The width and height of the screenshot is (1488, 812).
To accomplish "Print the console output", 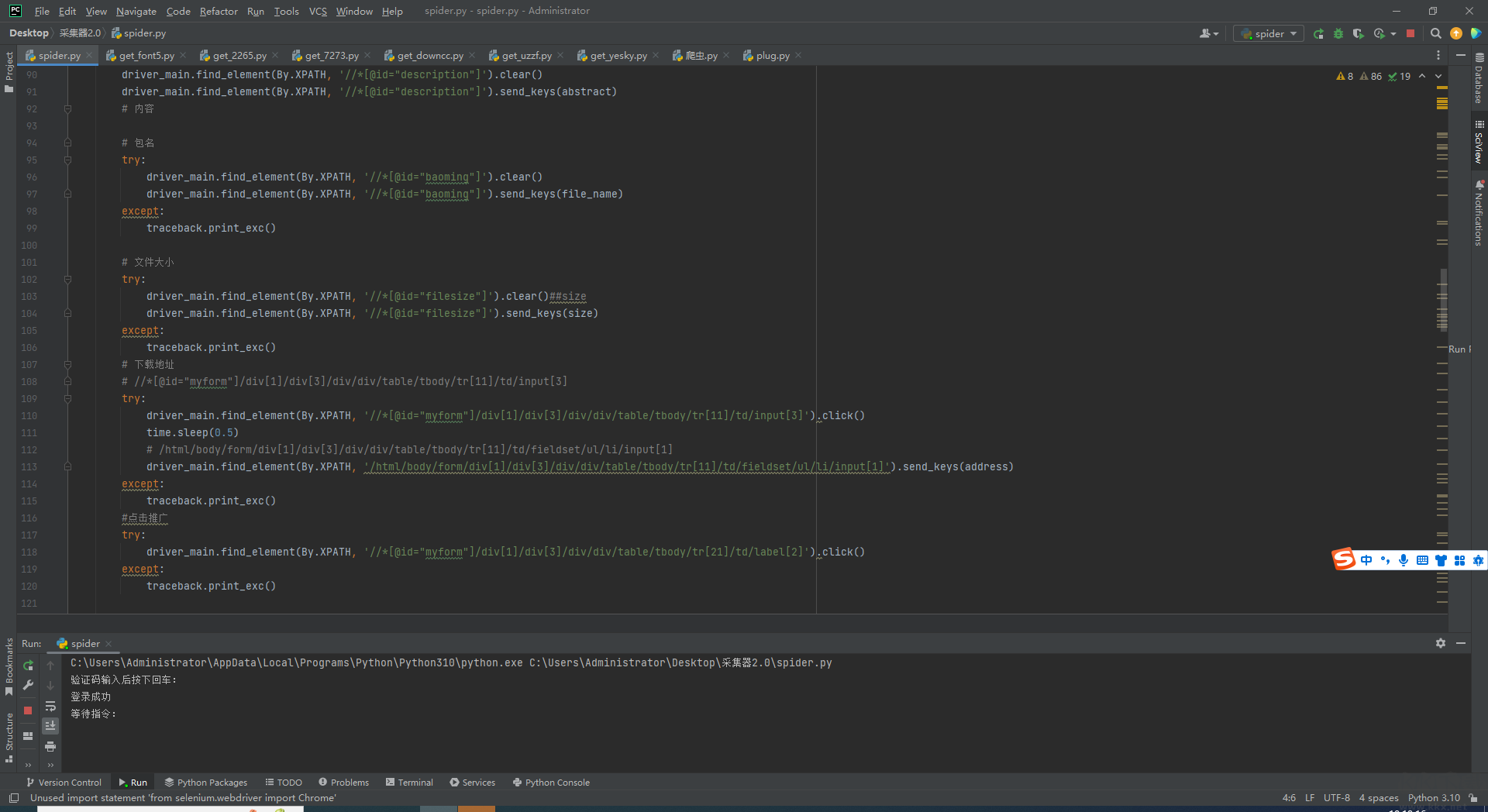I will tap(50, 747).
